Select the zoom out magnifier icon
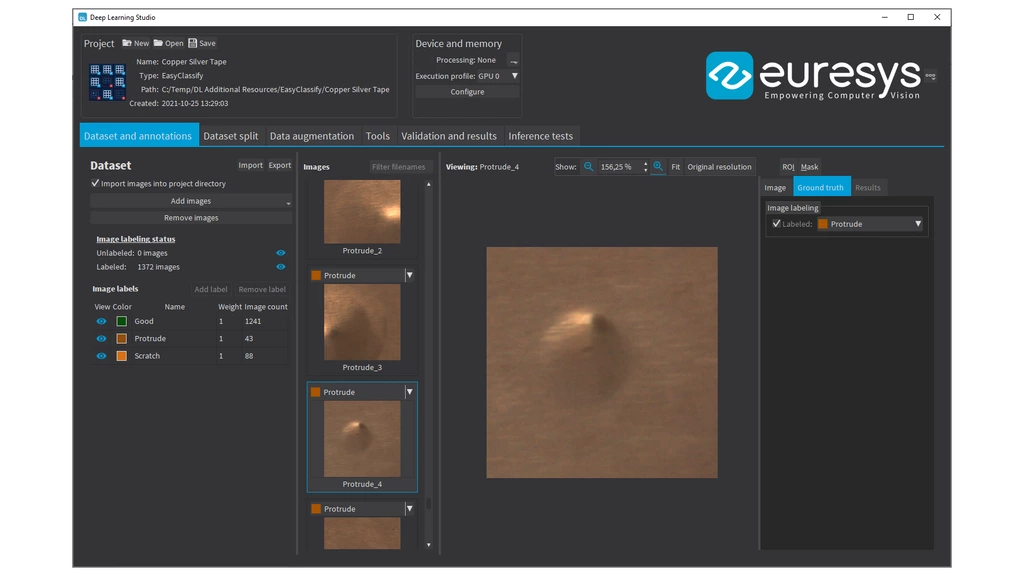 [x=588, y=166]
